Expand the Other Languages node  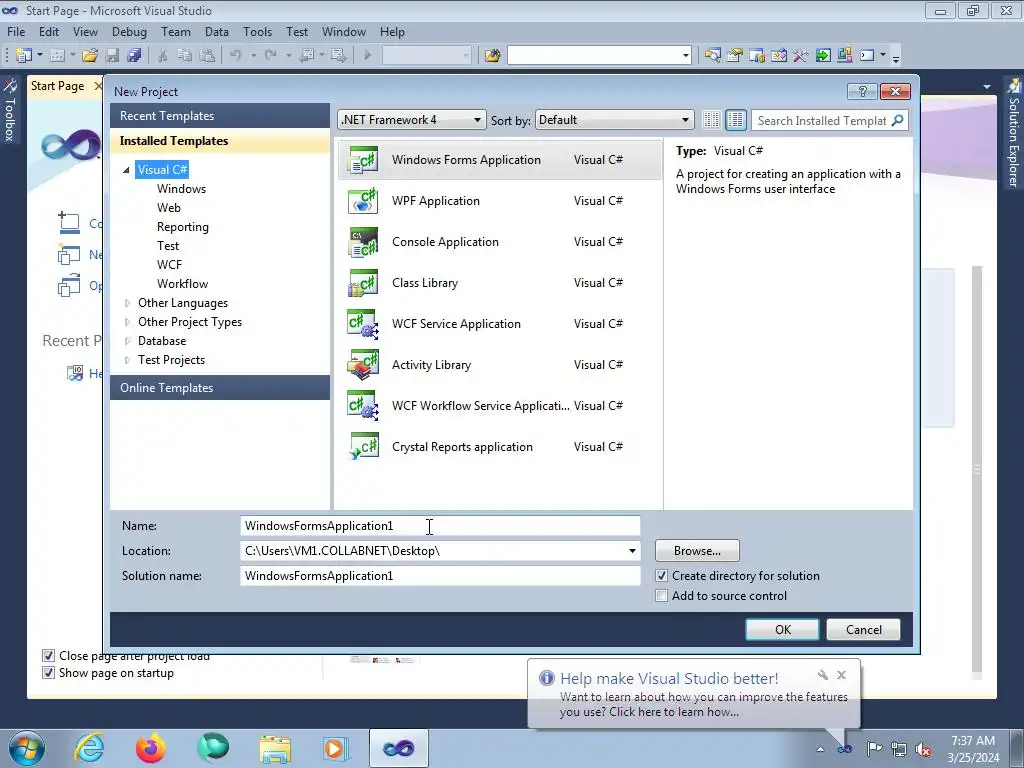pos(127,303)
